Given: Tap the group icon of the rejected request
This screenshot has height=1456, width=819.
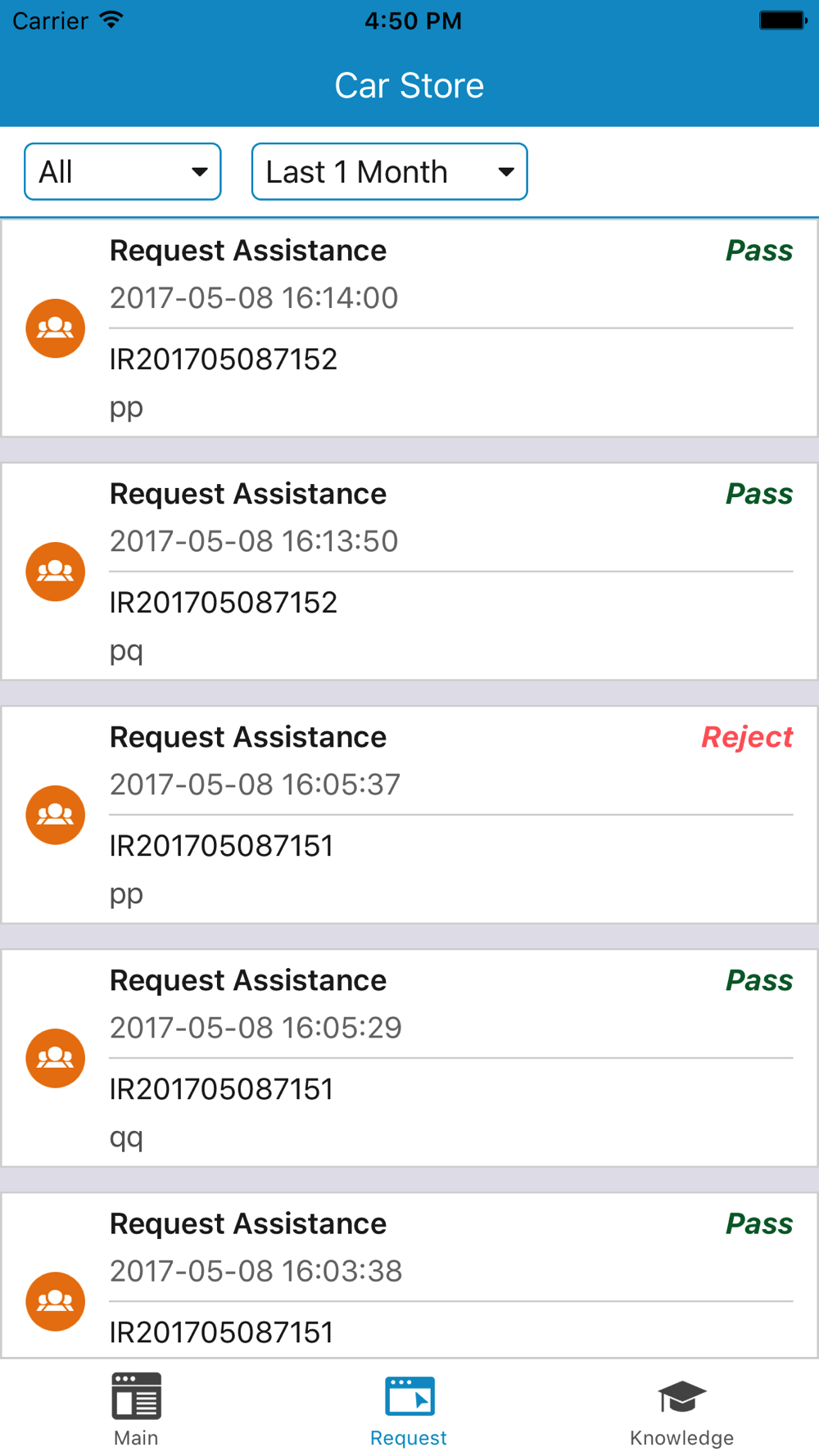Looking at the screenshot, I should pos(56,815).
